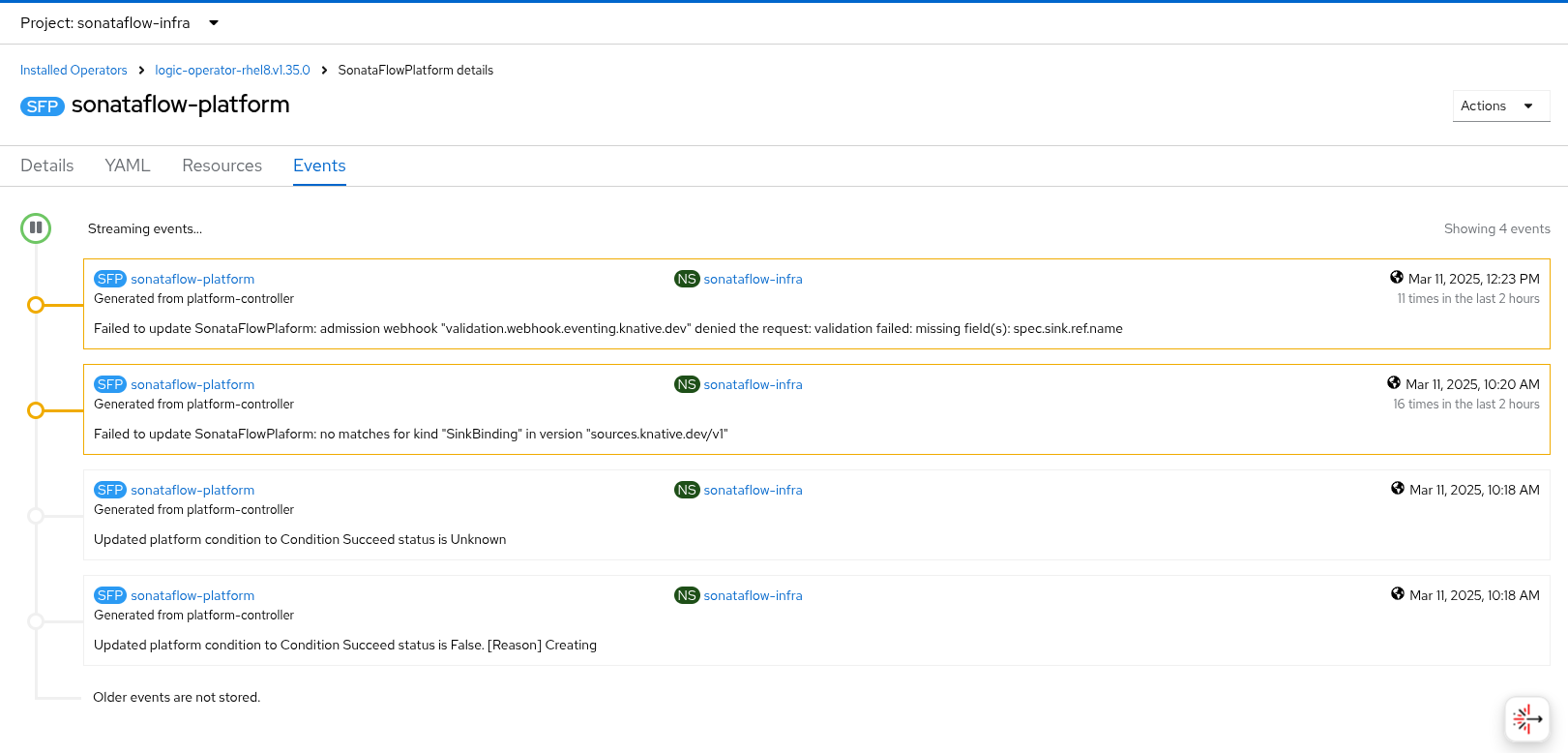Go to the Resources tab

222,166
